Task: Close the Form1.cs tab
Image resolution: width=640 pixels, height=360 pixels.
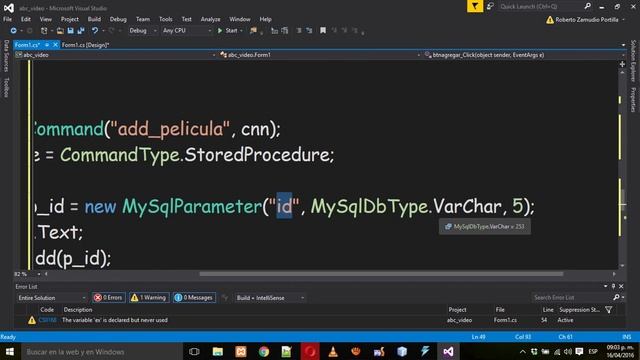Action: pos(55,45)
